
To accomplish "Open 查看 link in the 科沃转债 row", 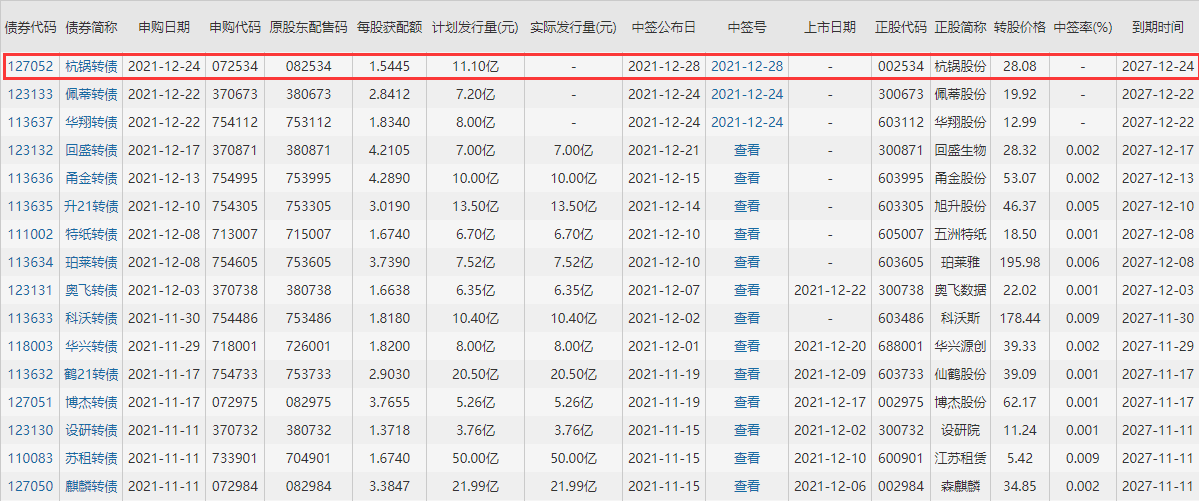I will point(746,318).
